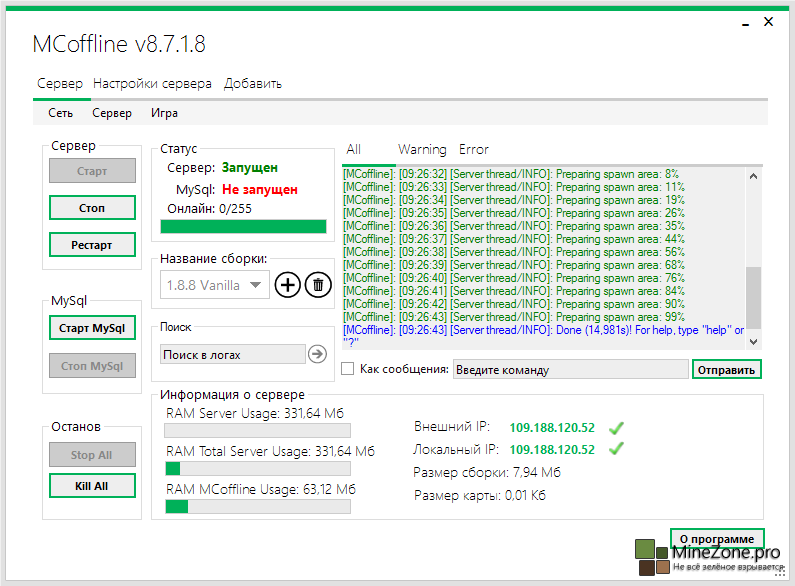This screenshot has height=586, width=795.
Task: Click the plus icon to add build
Action: pyautogui.click(x=287, y=285)
